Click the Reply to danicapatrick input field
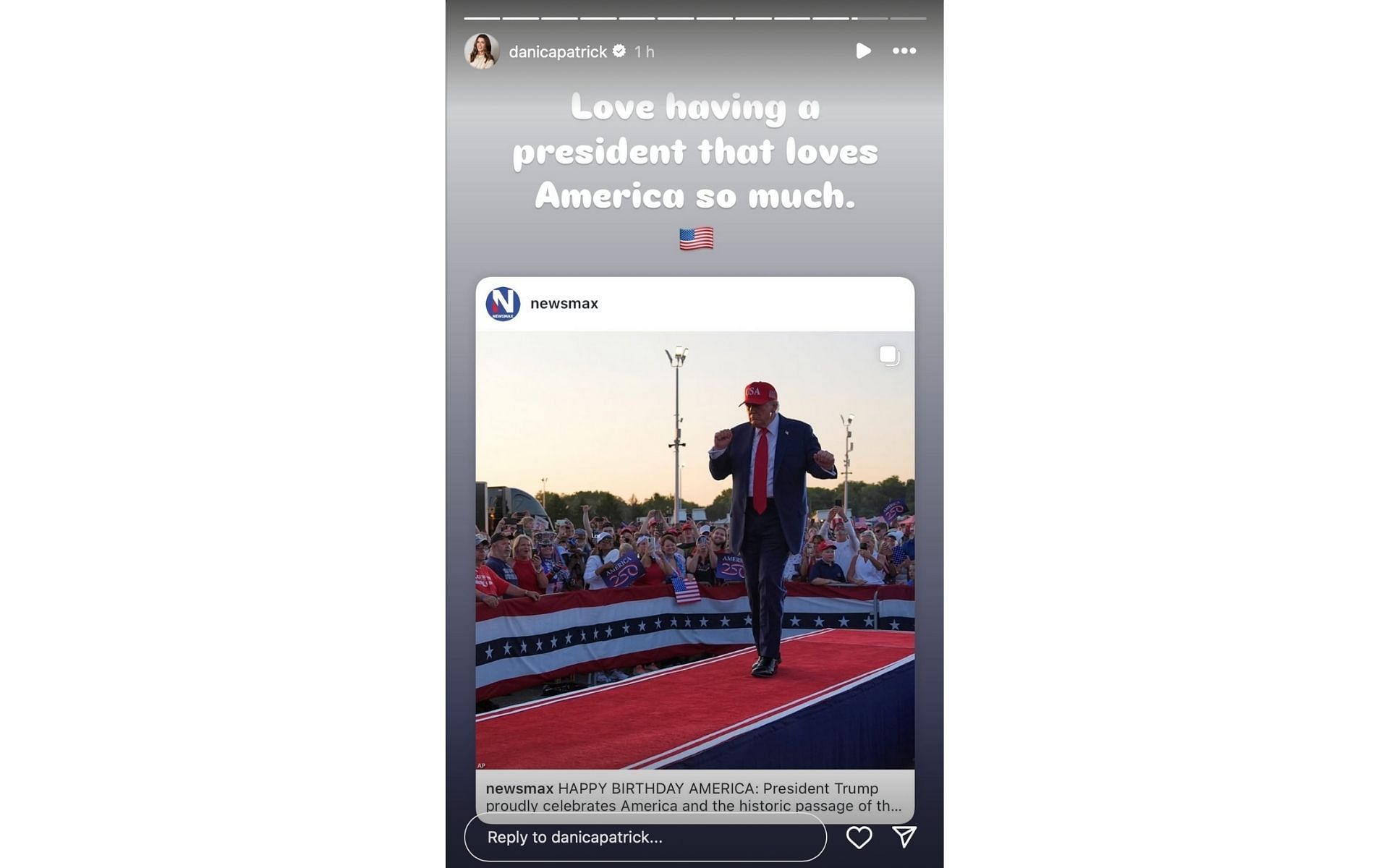 pos(645,837)
